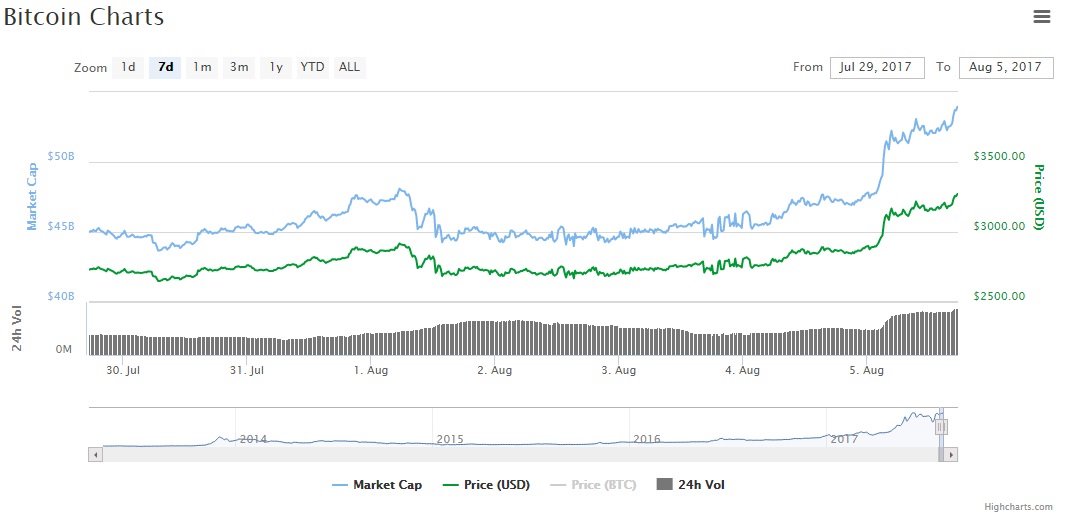
Task: Click the $3500.00 price axis label
Action: (1000, 156)
